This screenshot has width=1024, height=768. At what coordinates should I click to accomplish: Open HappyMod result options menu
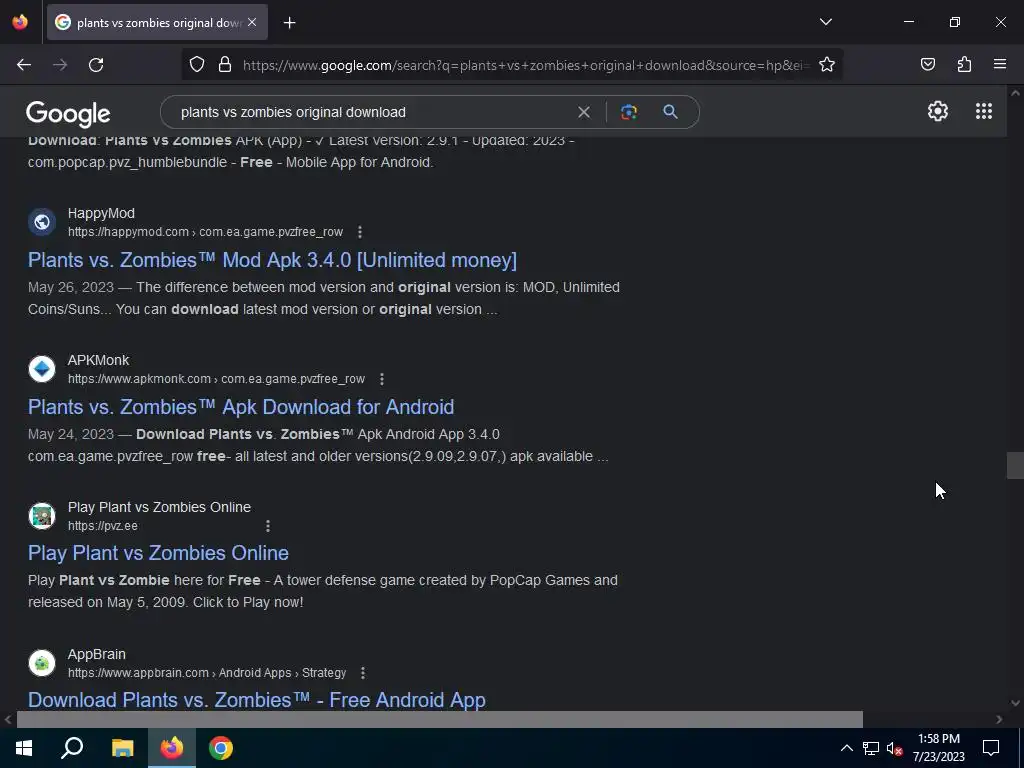(x=360, y=232)
